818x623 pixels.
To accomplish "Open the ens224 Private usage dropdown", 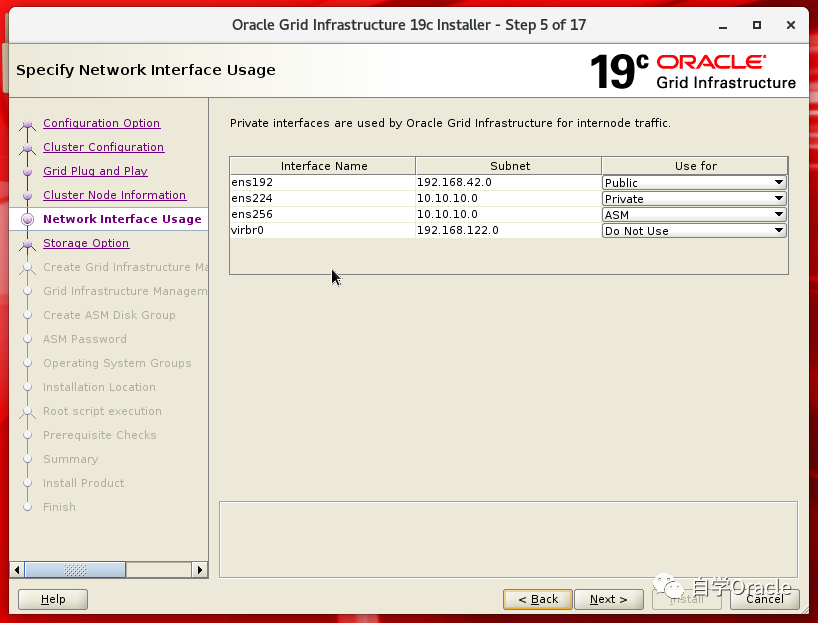I will click(x=694, y=199).
